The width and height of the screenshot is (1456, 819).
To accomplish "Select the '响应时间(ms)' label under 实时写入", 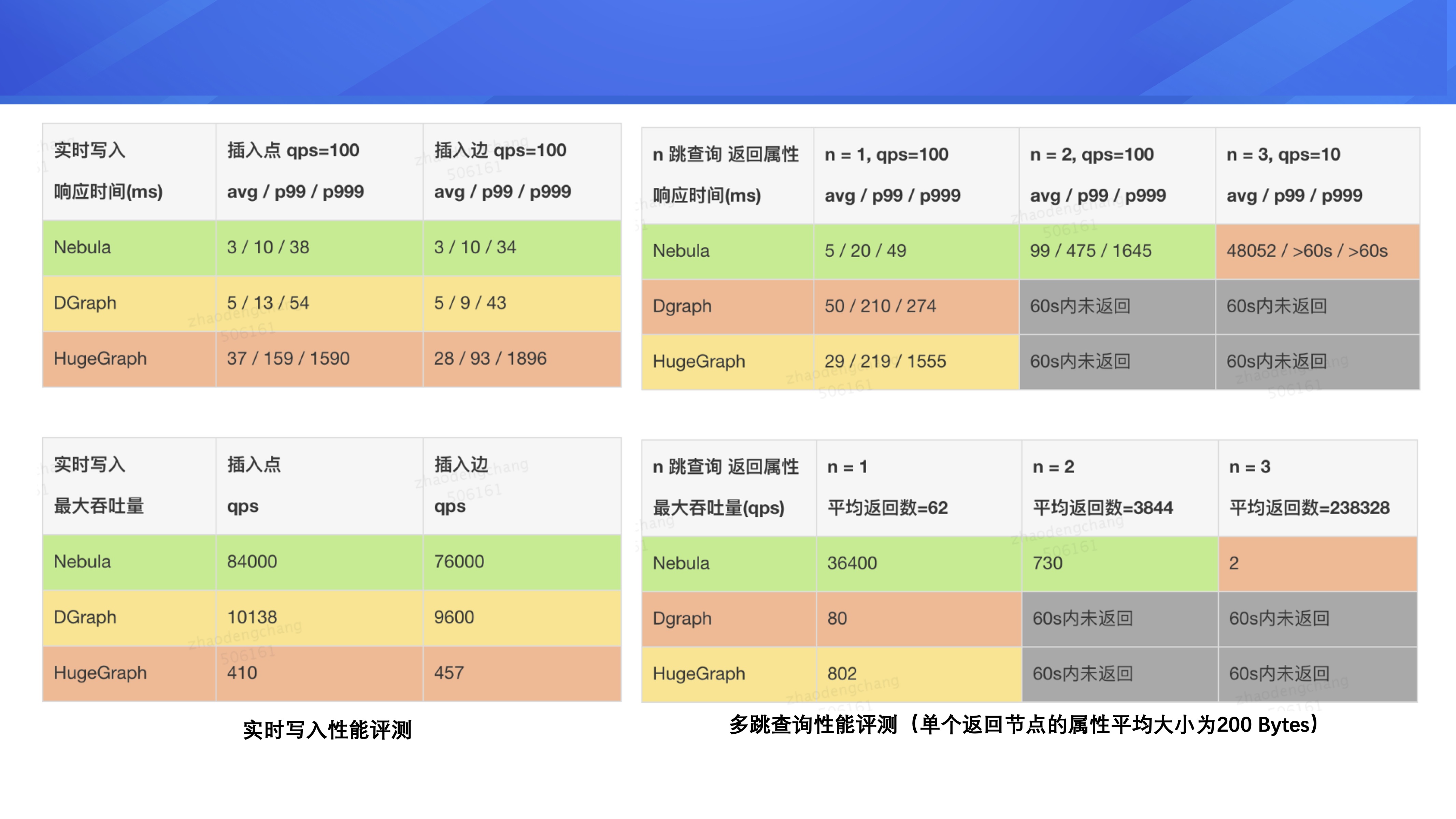I will [108, 192].
